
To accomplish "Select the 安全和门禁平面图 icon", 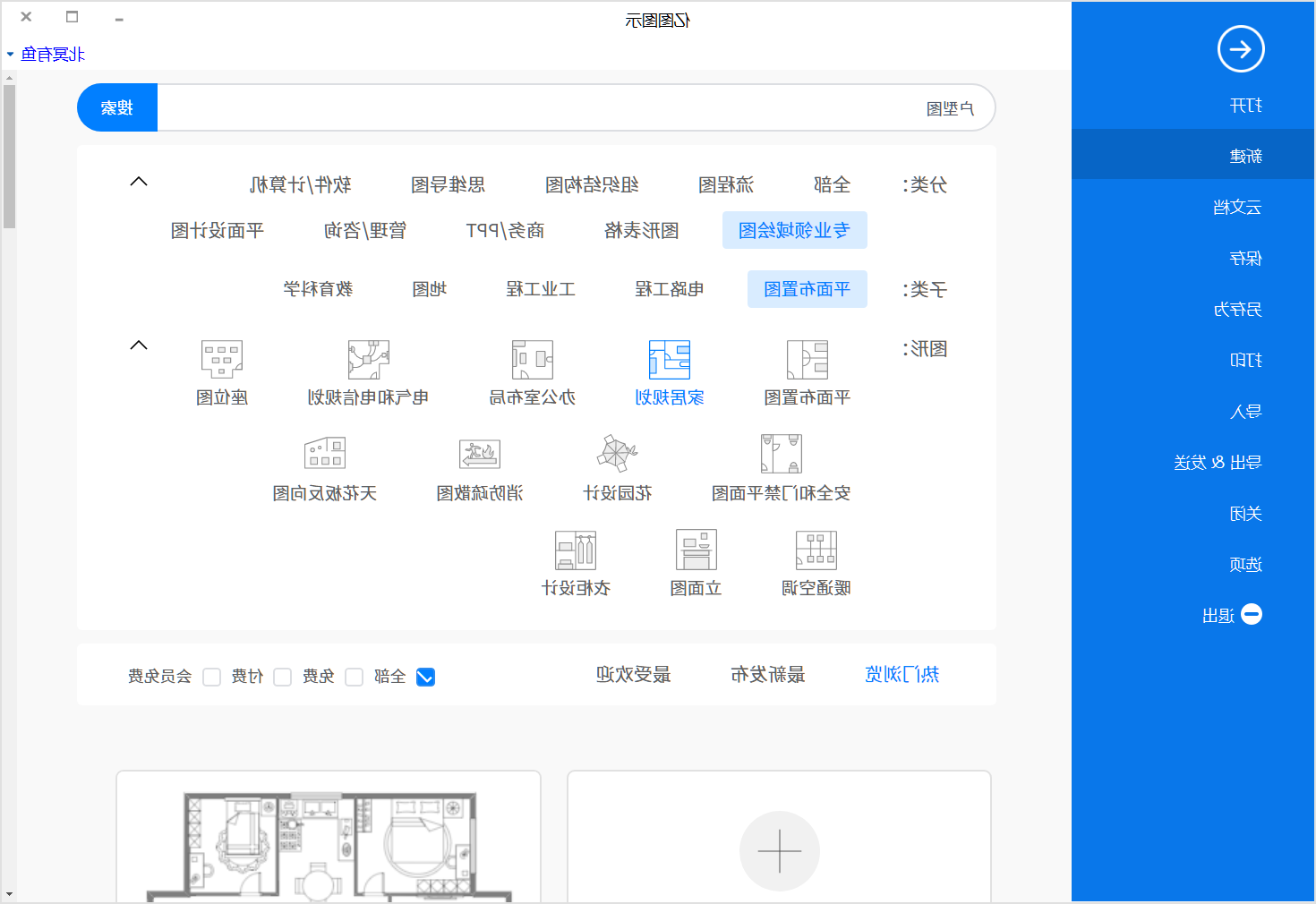I will (782, 455).
